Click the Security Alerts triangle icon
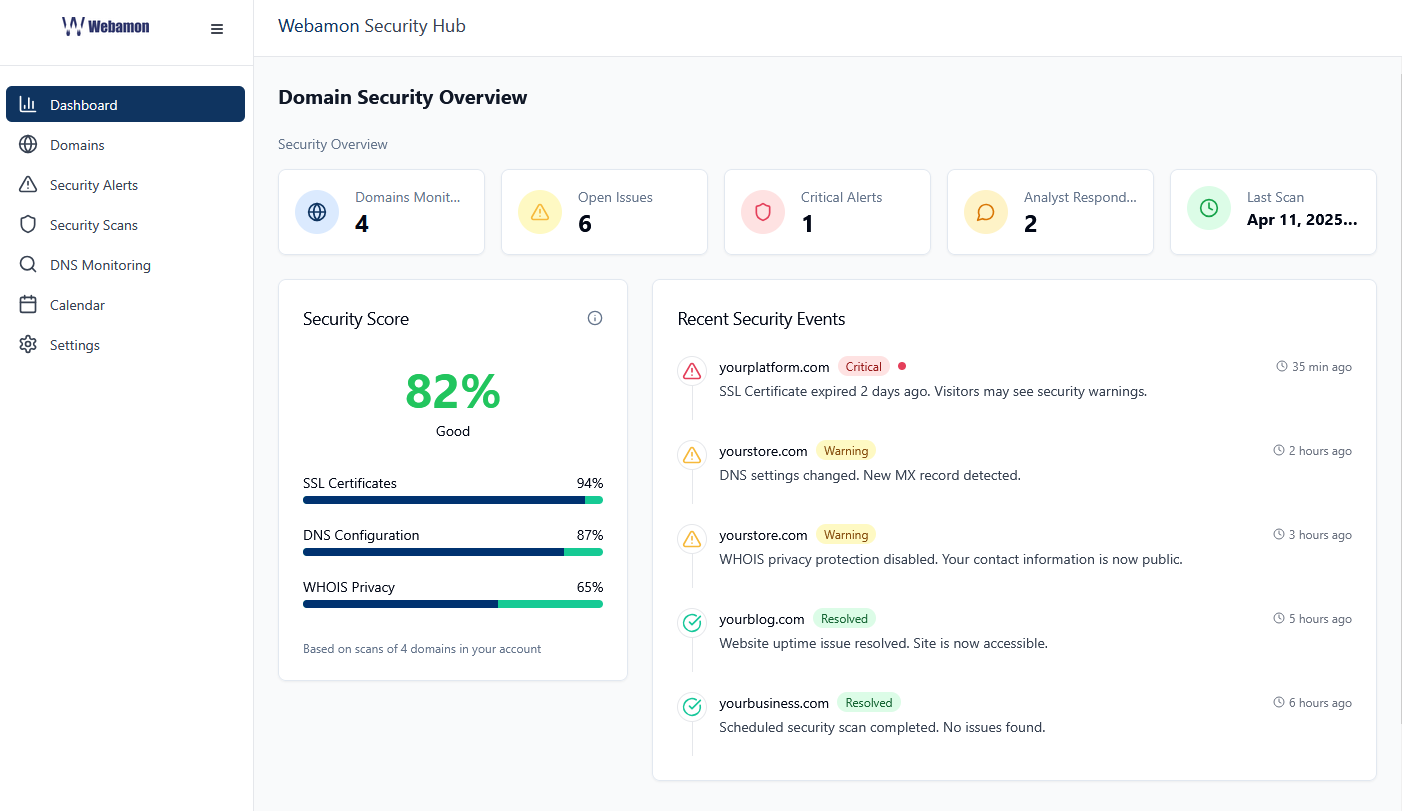This screenshot has height=811, width=1402. (x=28, y=185)
